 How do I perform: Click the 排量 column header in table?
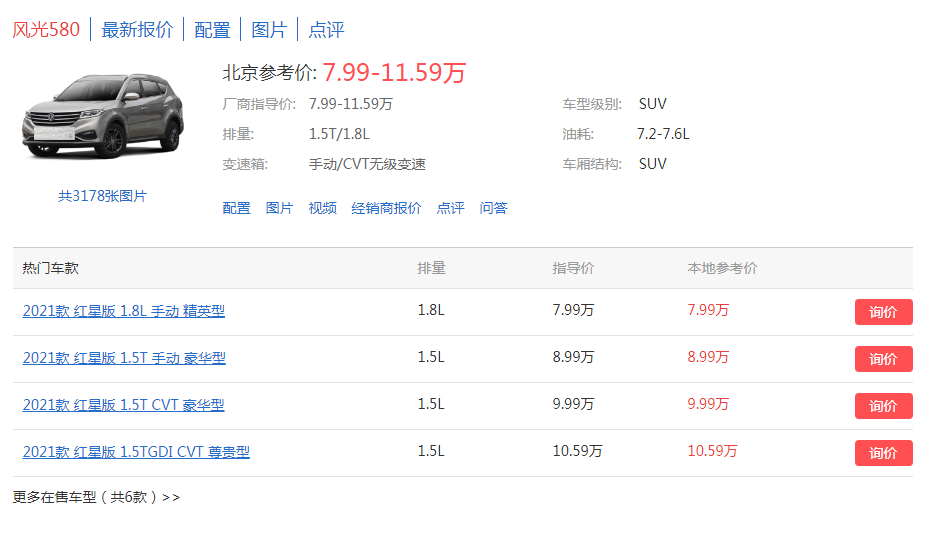432,268
